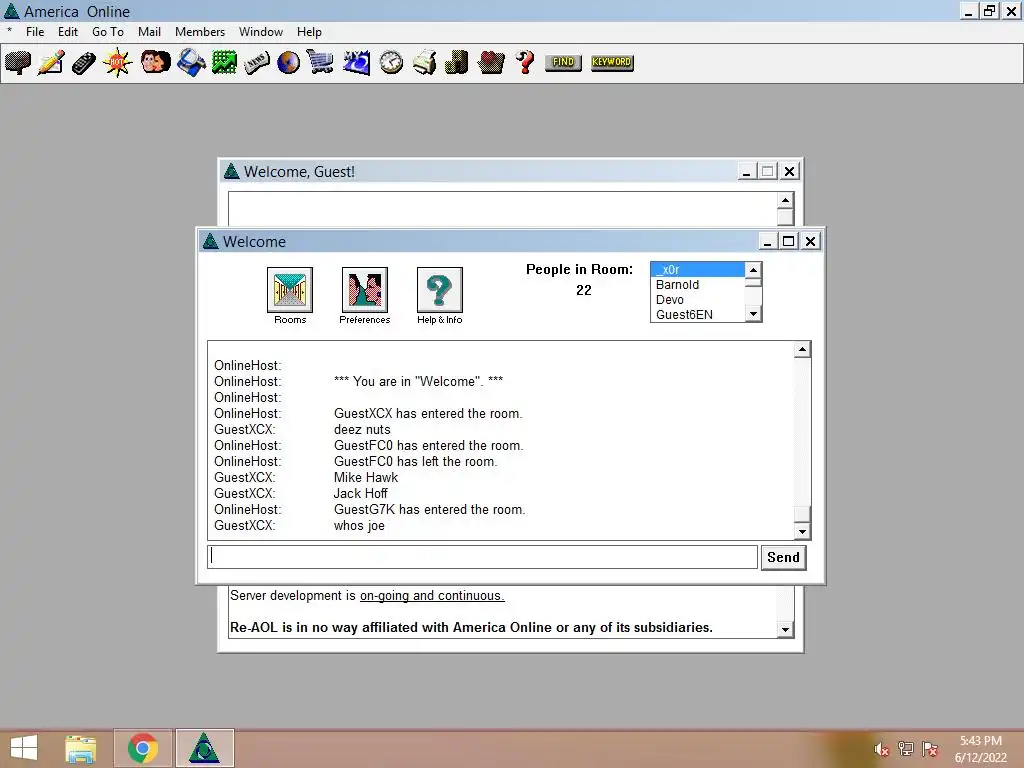Image resolution: width=1024 pixels, height=768 pixels.
Task: Open File Explorer from taskbar
Action: pos(80,748)
